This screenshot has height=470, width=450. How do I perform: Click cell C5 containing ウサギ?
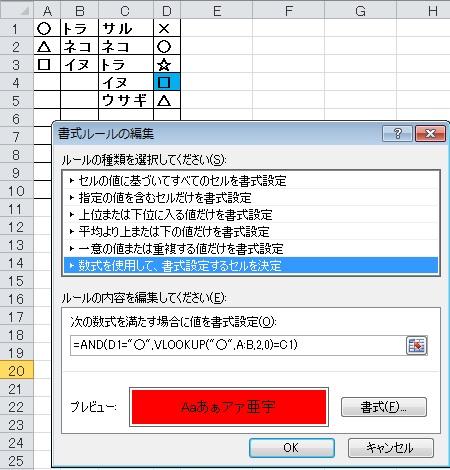126,100
